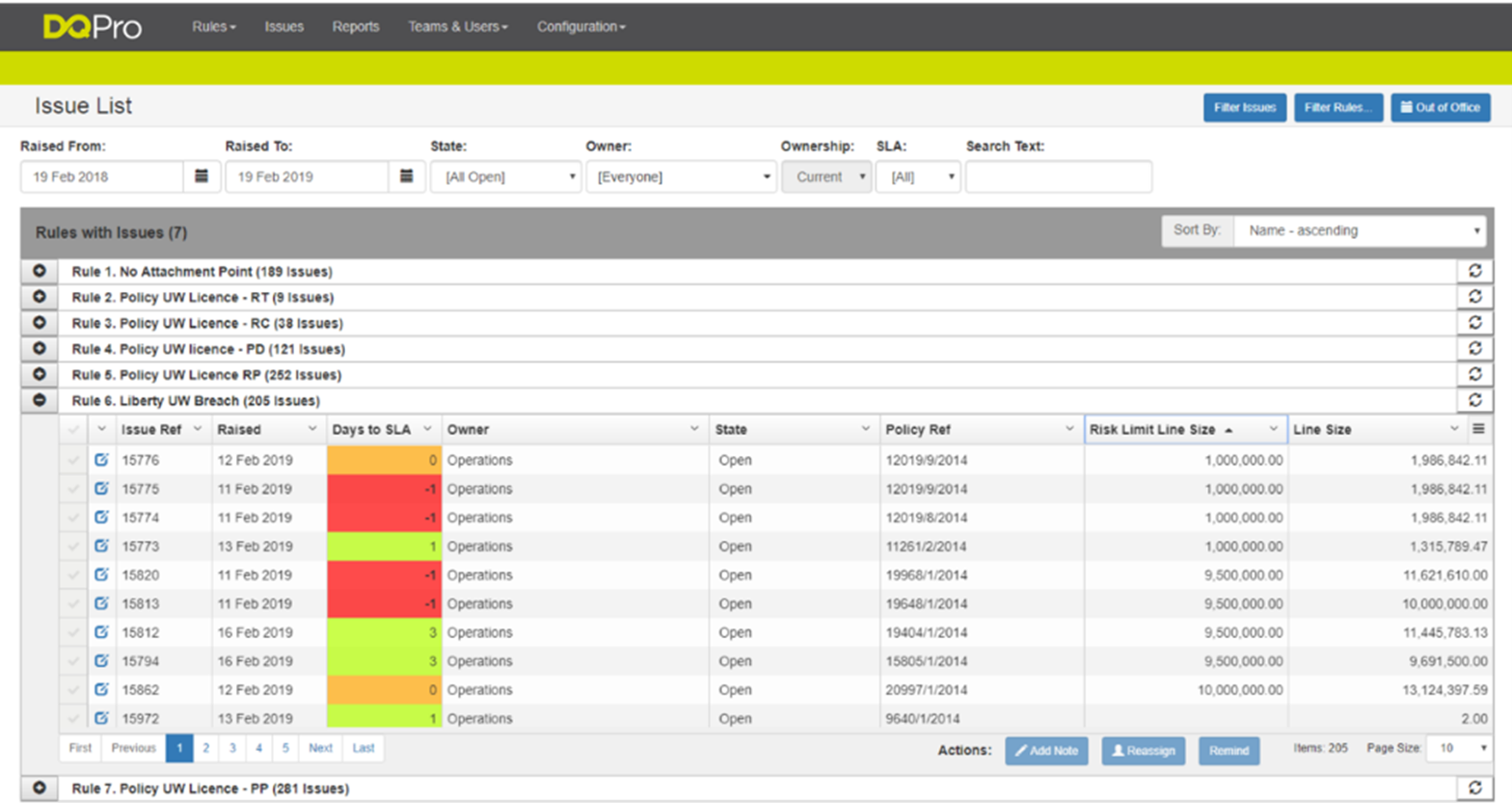This screenshot has height=803, width=1512.
Task: Expand Rule 5 Policy UW Licence RP
Action: click(x=40, y=374)
